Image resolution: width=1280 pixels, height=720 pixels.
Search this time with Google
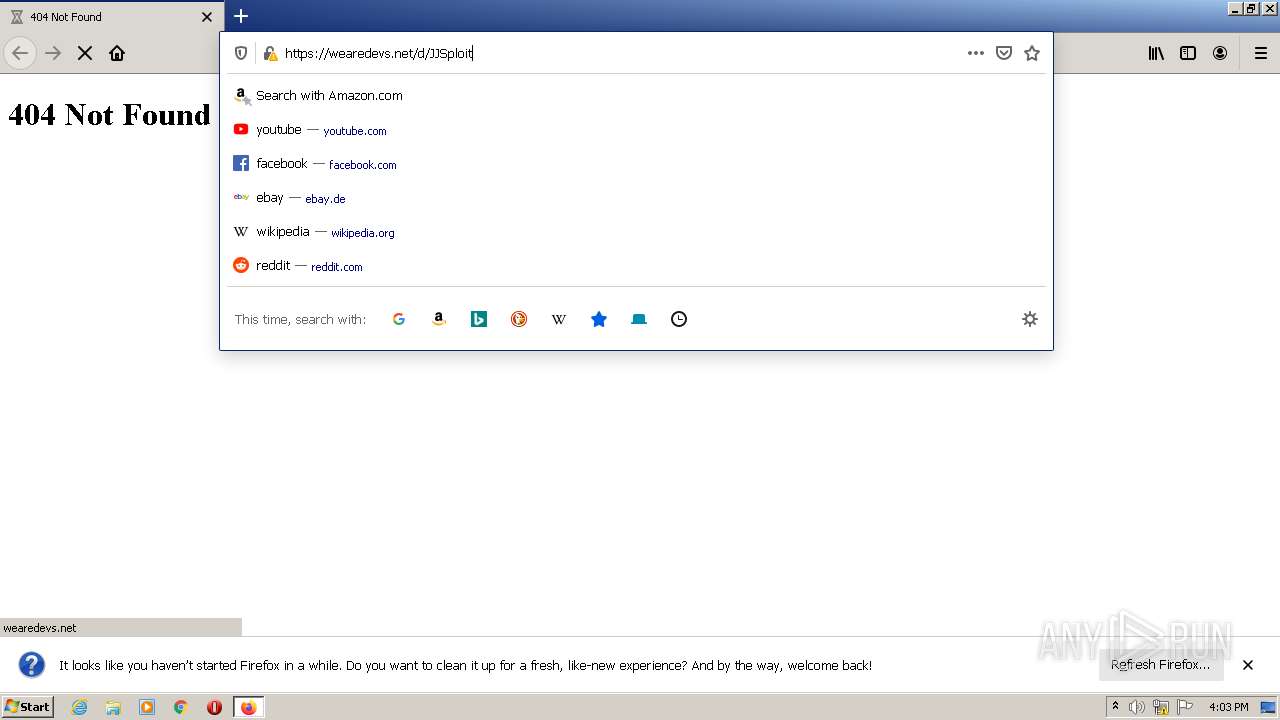click(399, 319)
